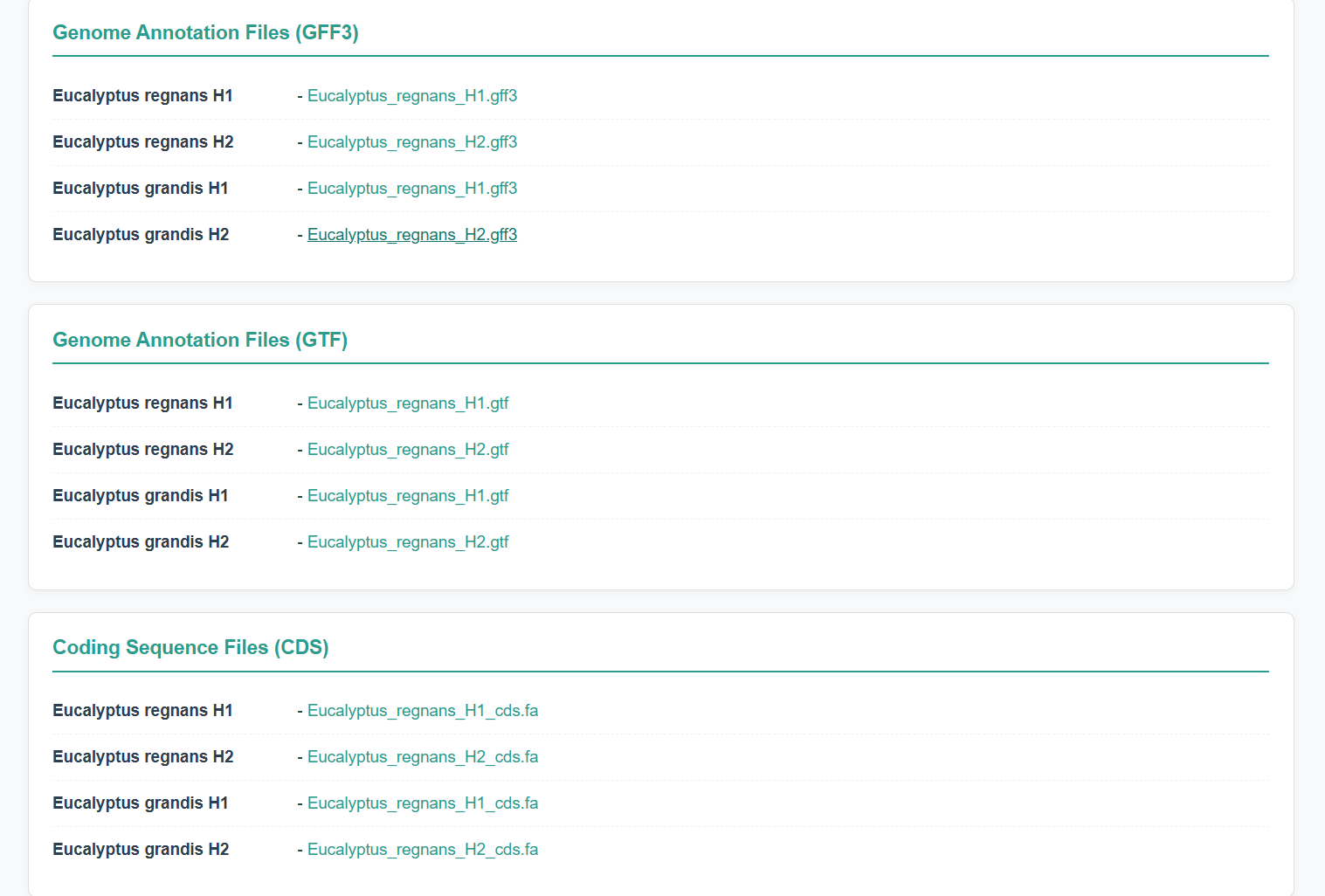Click the Eucalyptus grandis H1 label in CDS section

(140, 803)
